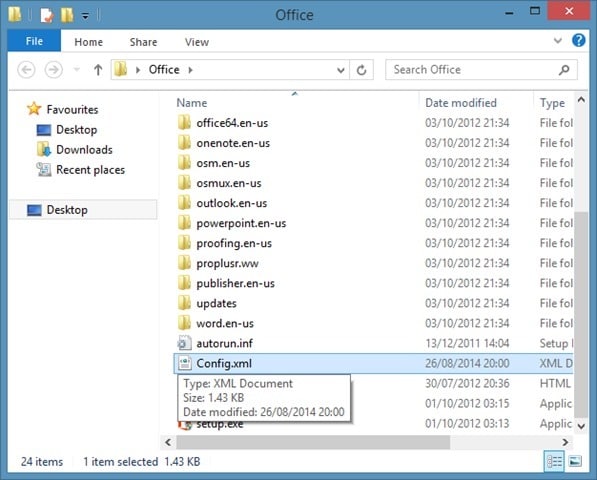Switch to Details view in status bar
597x480 pixels.
[x=554, y=462]
